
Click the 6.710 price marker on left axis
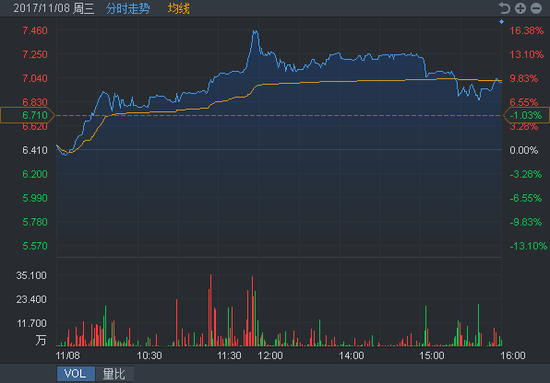(27, 115)
